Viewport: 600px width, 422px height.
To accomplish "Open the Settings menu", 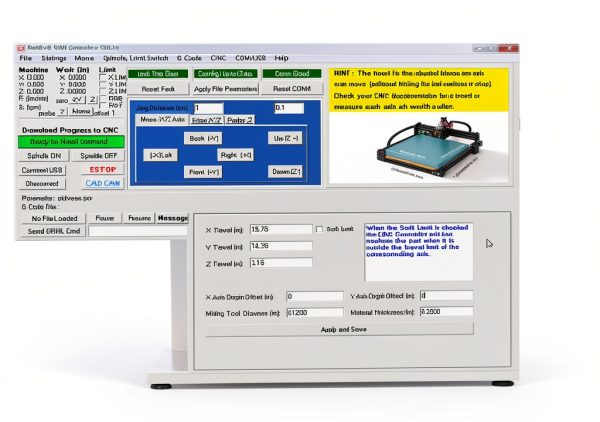I will 54,58.
